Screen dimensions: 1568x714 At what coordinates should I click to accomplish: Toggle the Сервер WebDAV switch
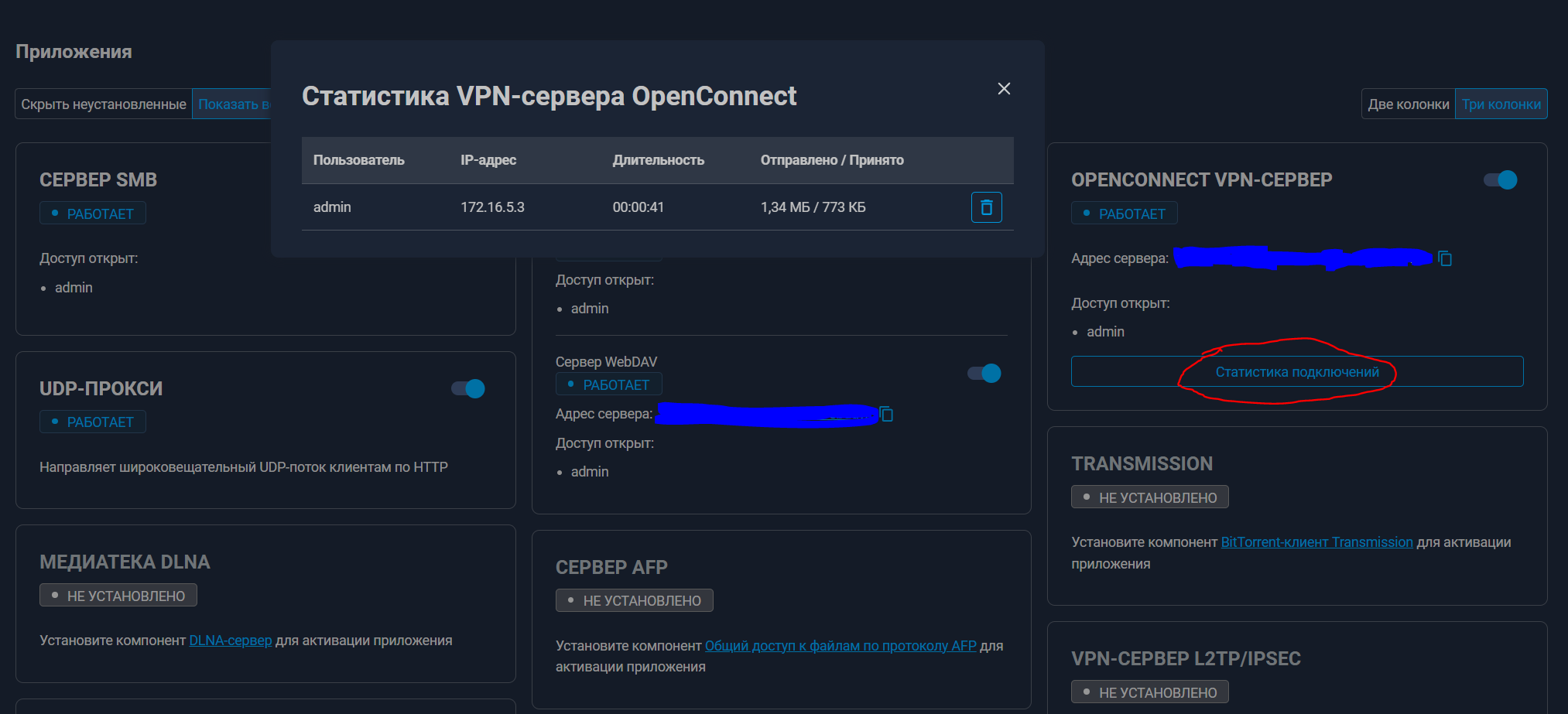984,374
